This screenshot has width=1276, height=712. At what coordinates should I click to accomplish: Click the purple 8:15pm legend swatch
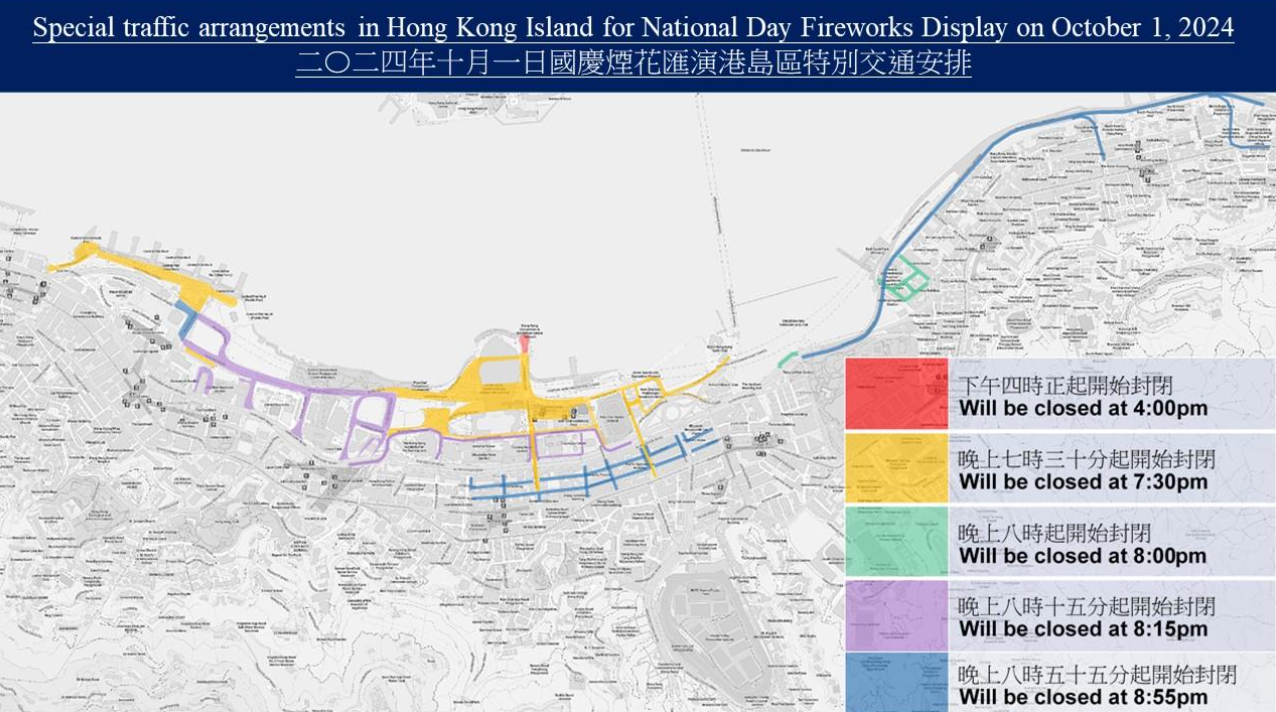coord(896,616)
